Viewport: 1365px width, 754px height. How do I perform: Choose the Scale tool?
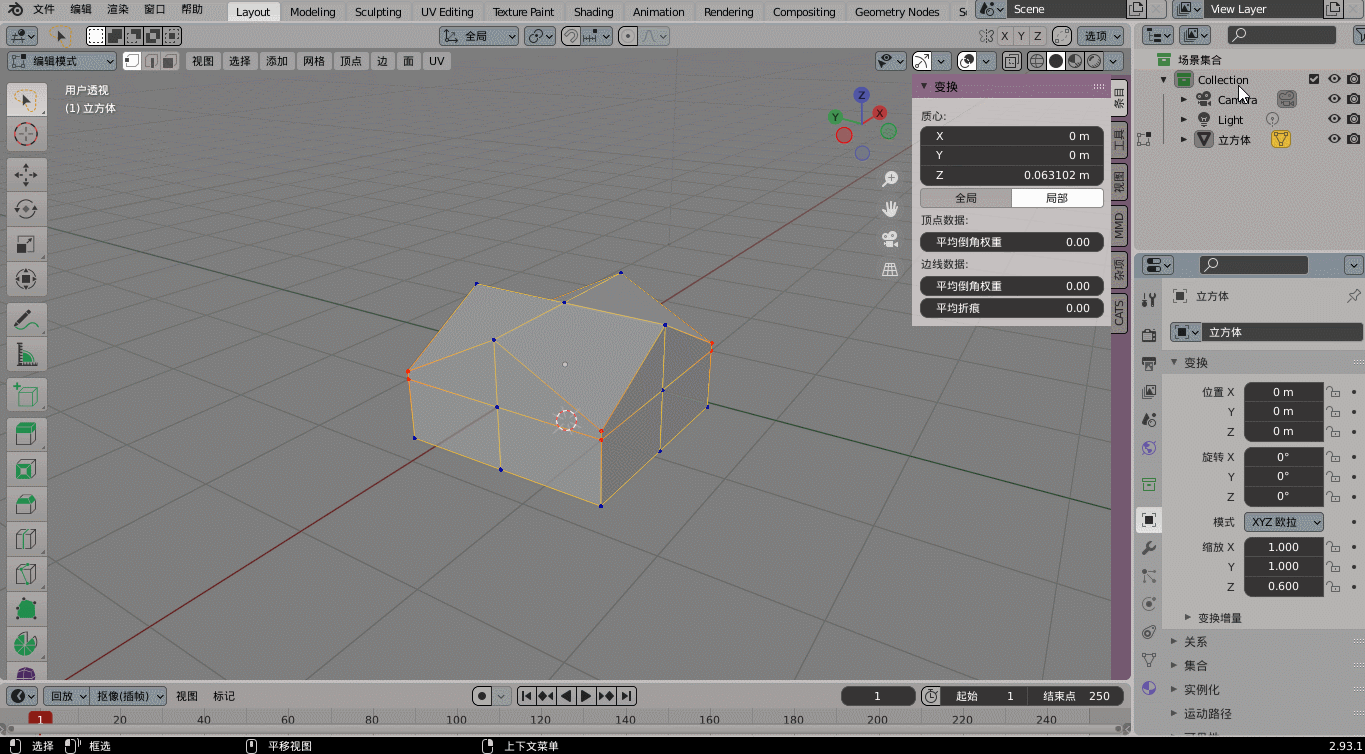27,244
